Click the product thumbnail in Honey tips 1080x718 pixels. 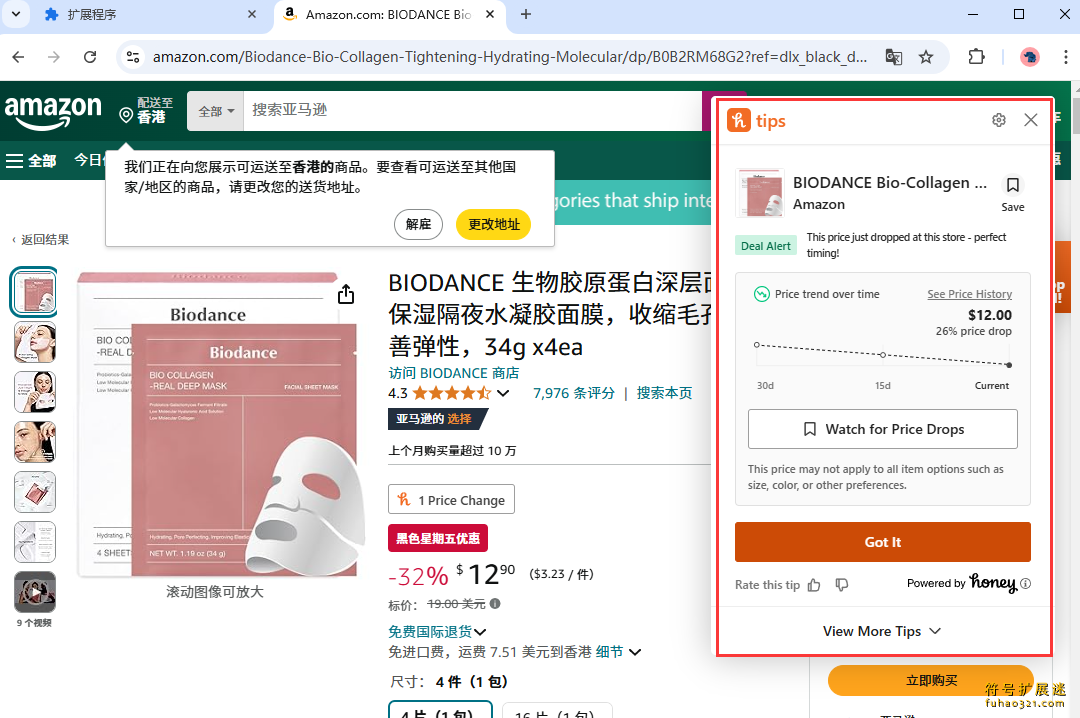760,193
